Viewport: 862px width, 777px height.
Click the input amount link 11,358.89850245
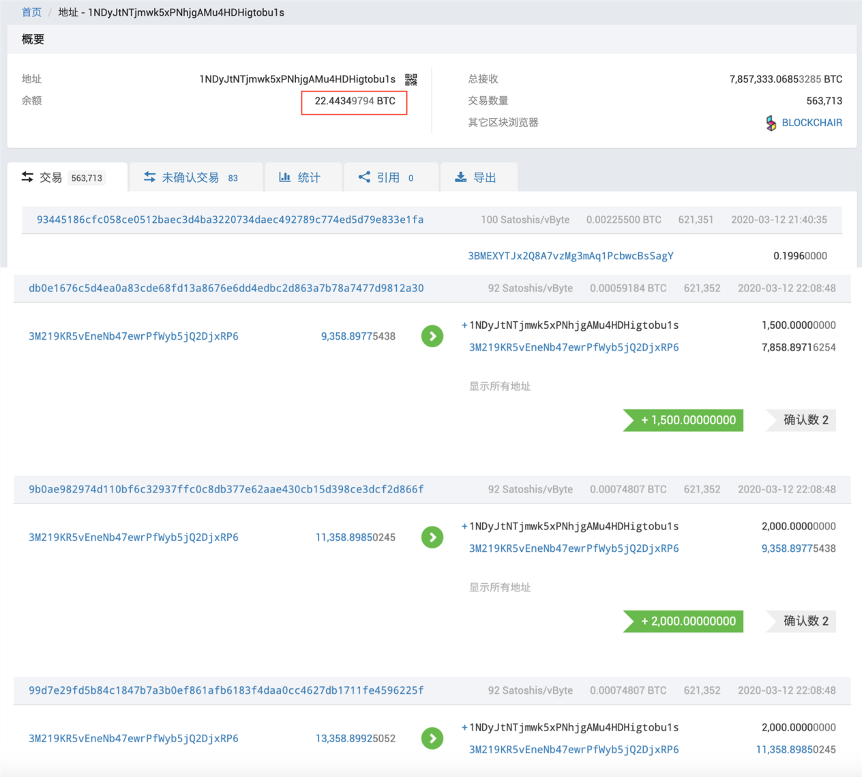[355, 537]
